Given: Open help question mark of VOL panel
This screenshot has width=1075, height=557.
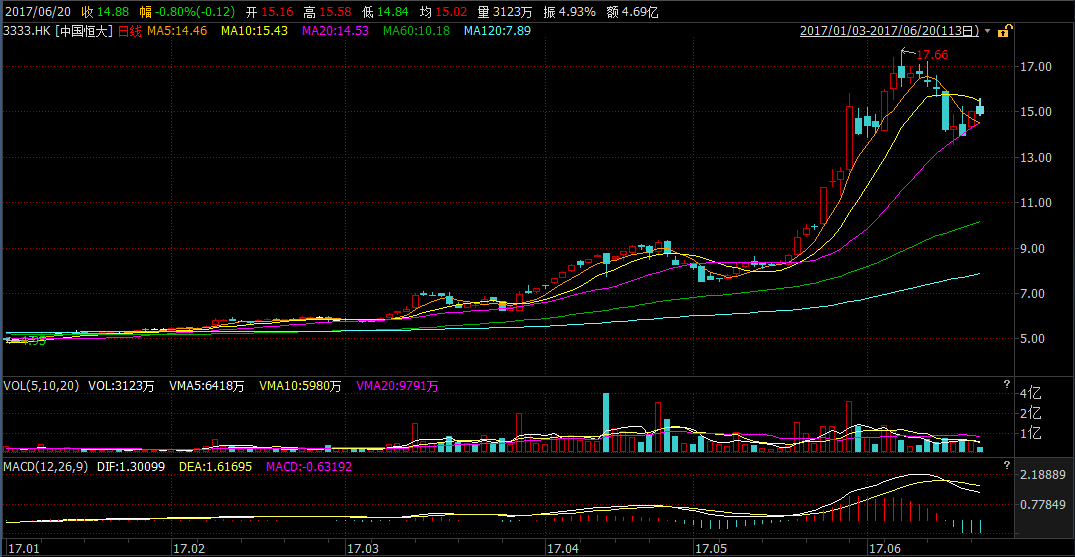Looking at the screenshot, I should (1006, 384).
